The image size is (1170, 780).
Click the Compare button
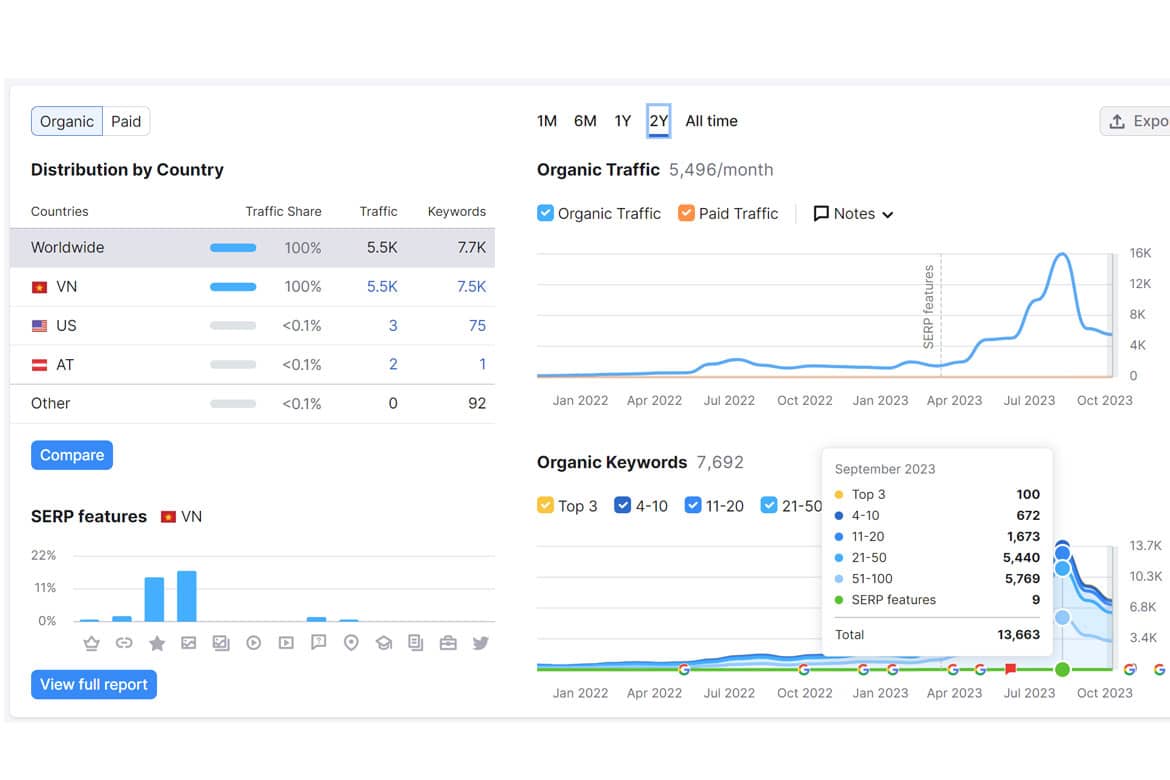(72, 455)
